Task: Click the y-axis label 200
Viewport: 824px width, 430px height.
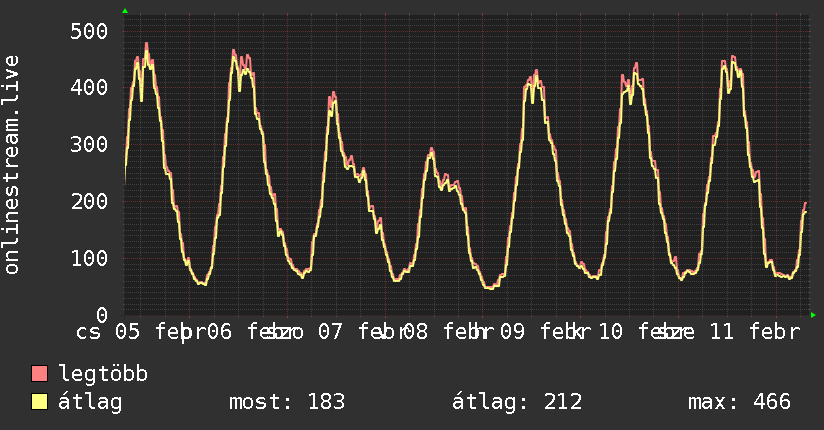Action: (89, 201)
